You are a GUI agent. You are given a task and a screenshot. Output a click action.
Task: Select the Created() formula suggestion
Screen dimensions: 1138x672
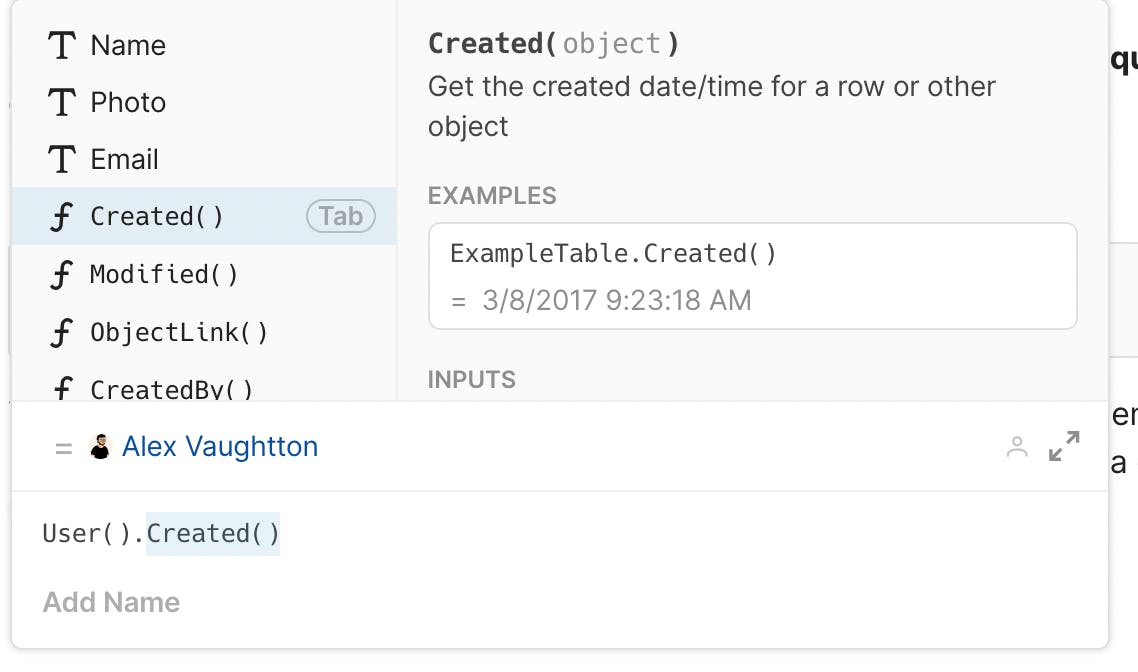[x=157, y=216]
